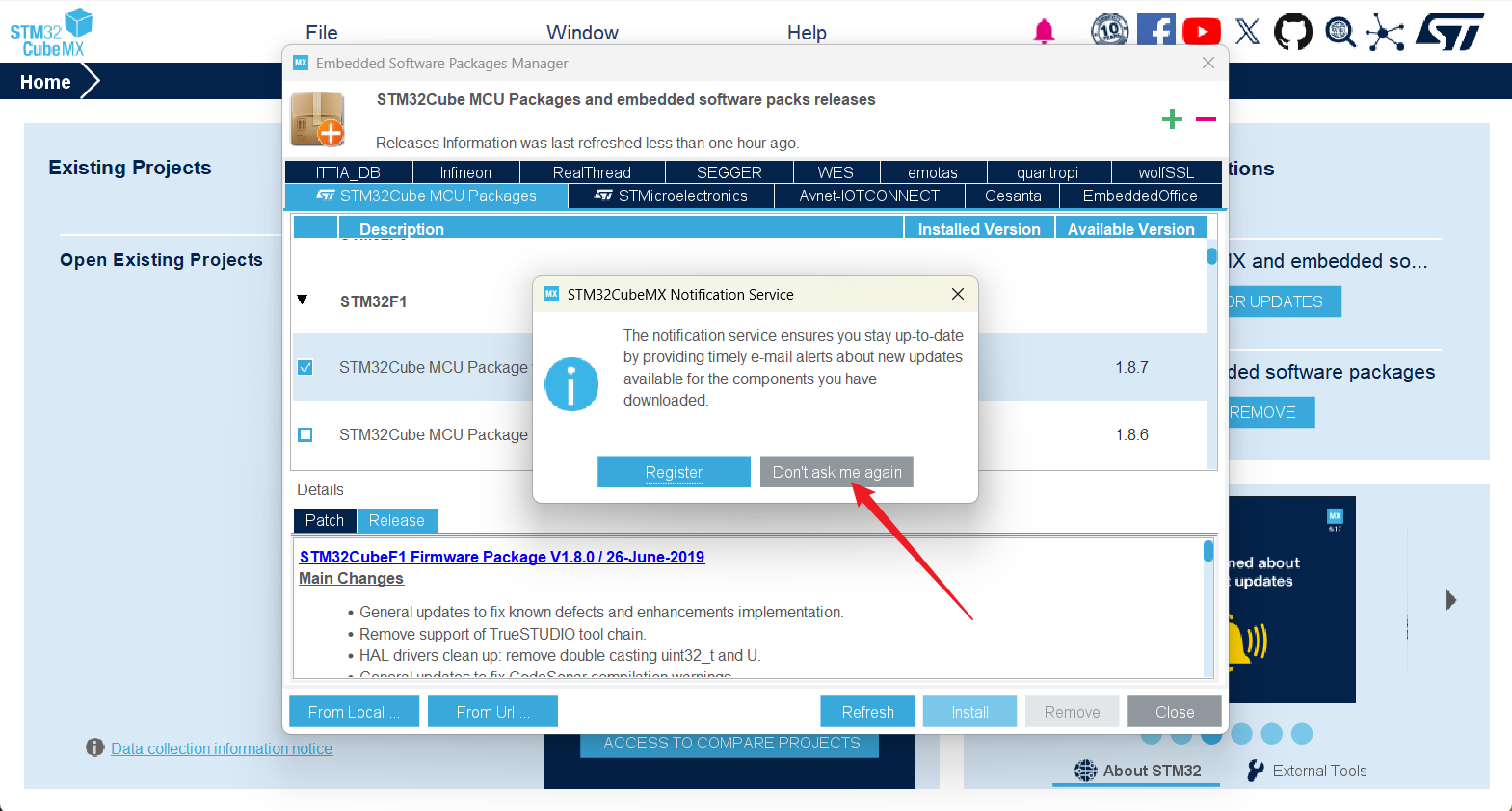
Task: Click the Available Version column header
Action: tap(1130, 228)
